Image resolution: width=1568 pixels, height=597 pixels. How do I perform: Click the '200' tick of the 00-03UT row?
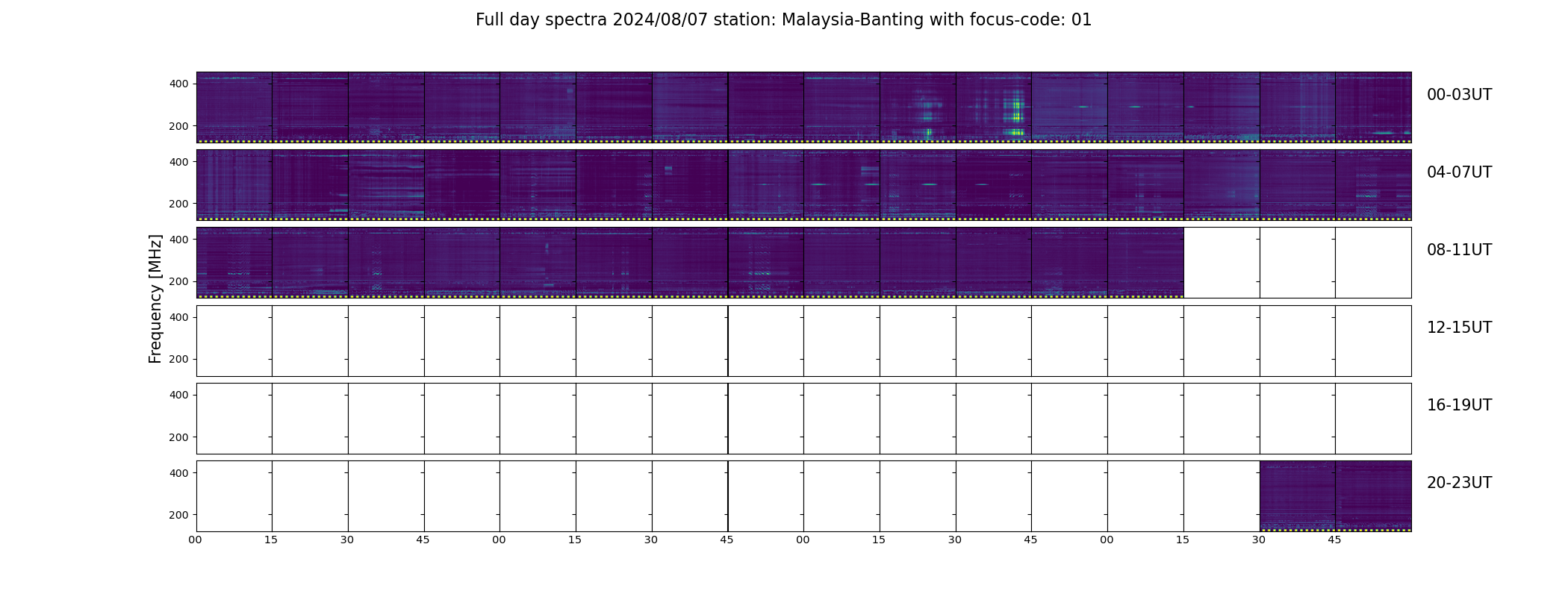point(179,126)
